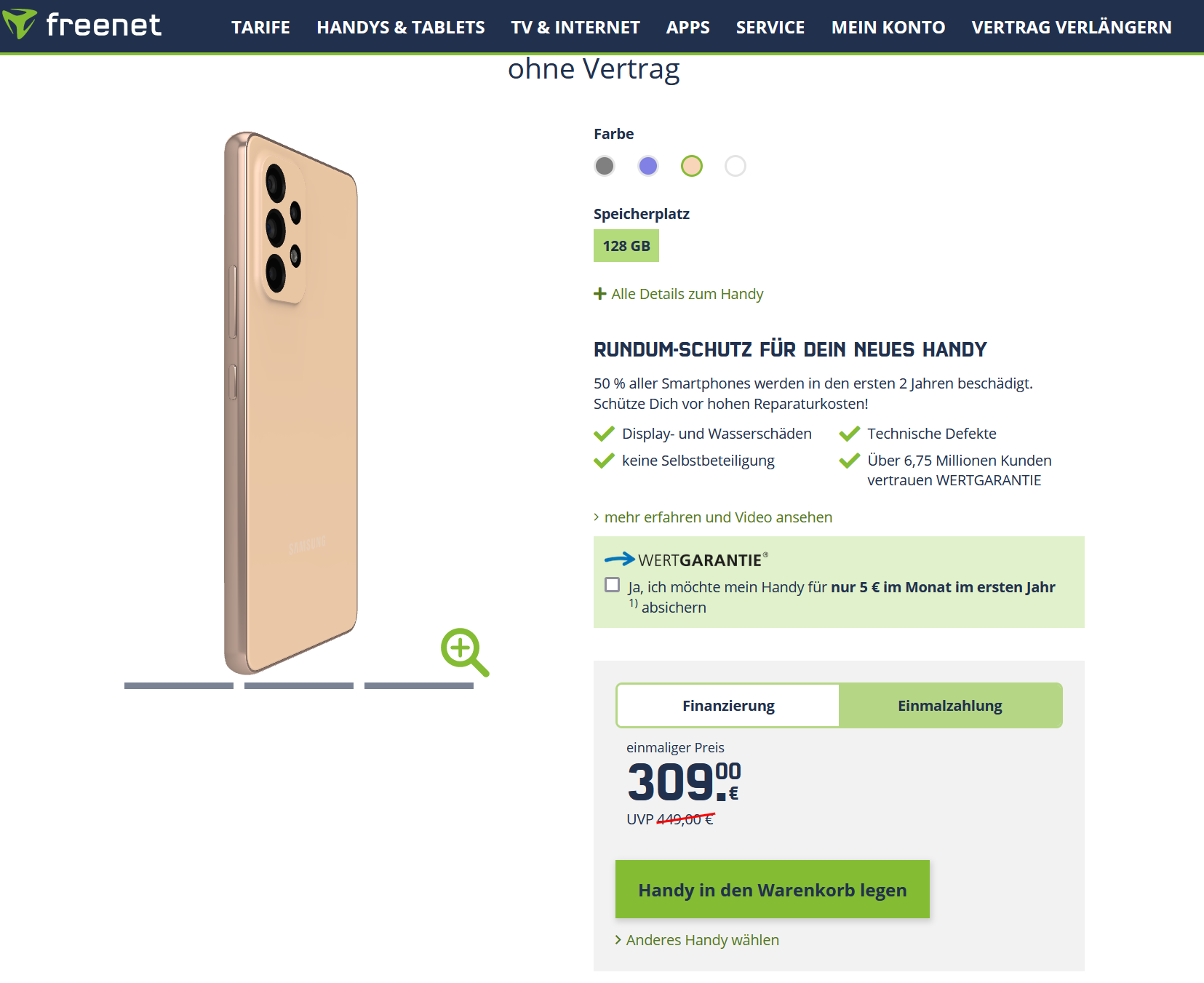Open the TARIFE menu

coord(260,28)
